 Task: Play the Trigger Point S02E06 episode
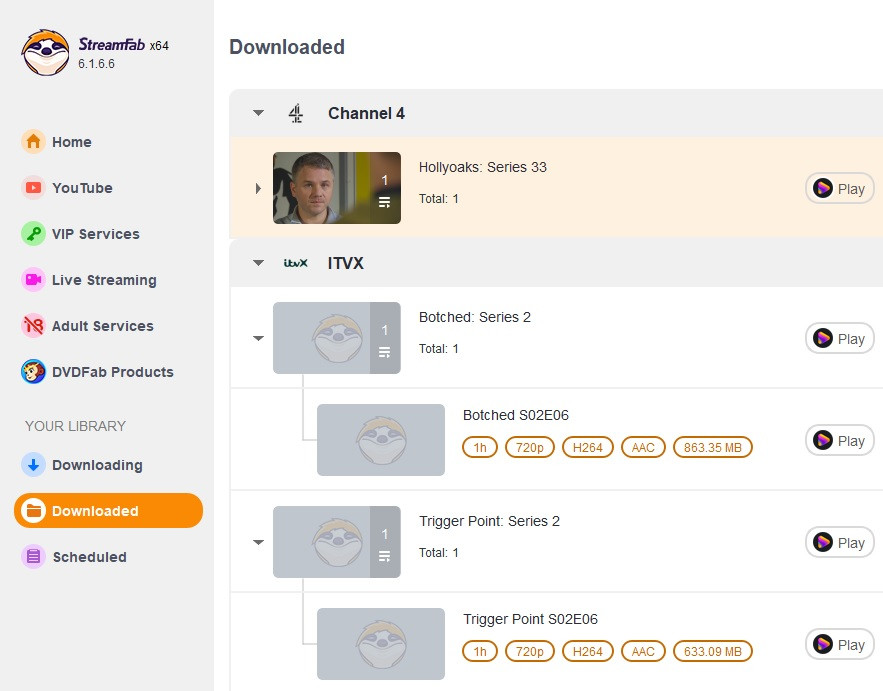coord(840,644)
